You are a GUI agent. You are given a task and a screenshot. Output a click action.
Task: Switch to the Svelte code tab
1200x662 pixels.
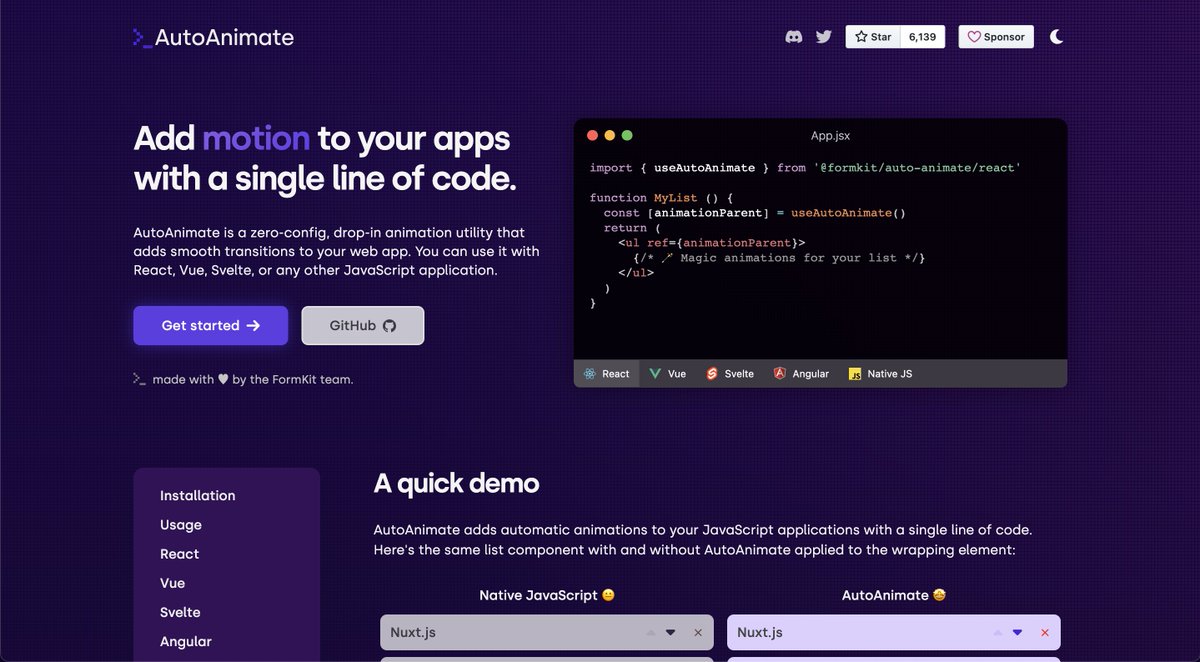click(x=729, y=373)
